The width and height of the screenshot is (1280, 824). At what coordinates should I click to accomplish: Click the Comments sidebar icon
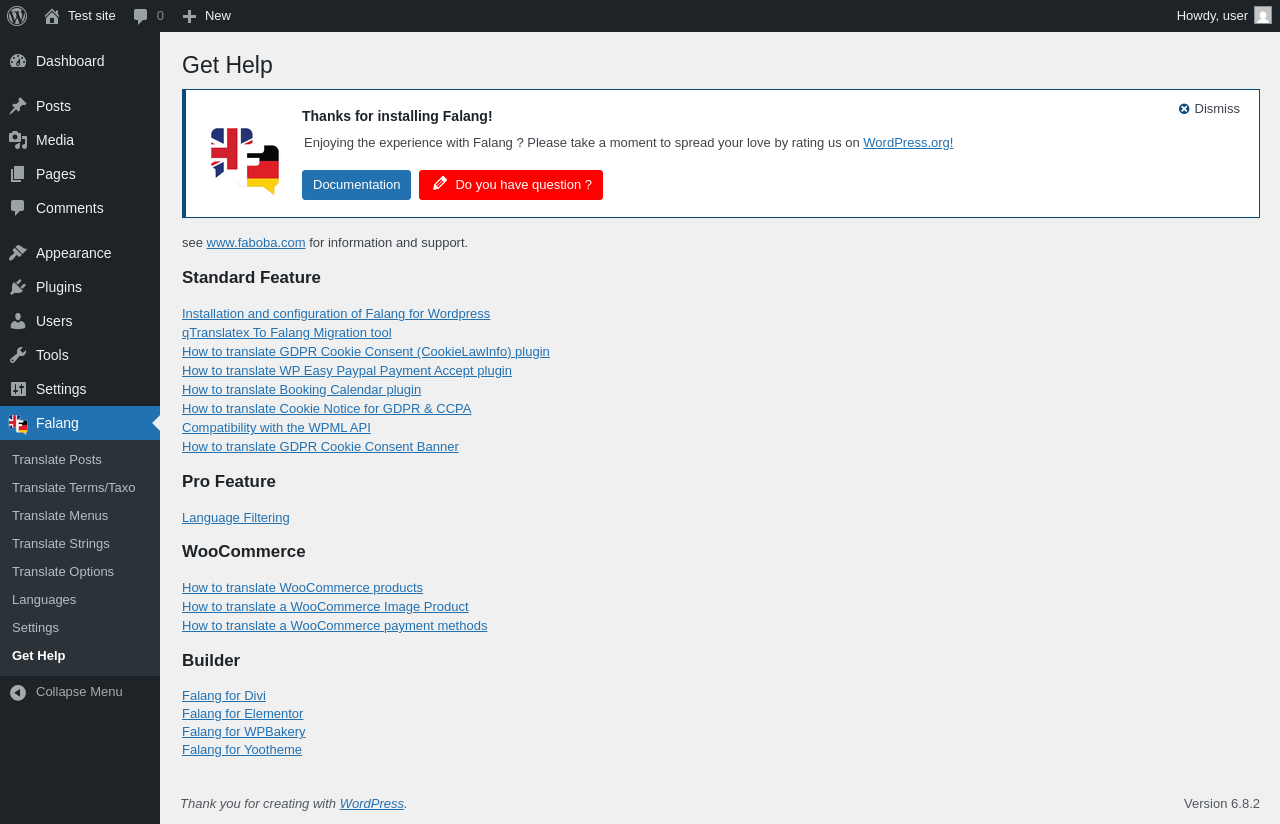(18, 208)
